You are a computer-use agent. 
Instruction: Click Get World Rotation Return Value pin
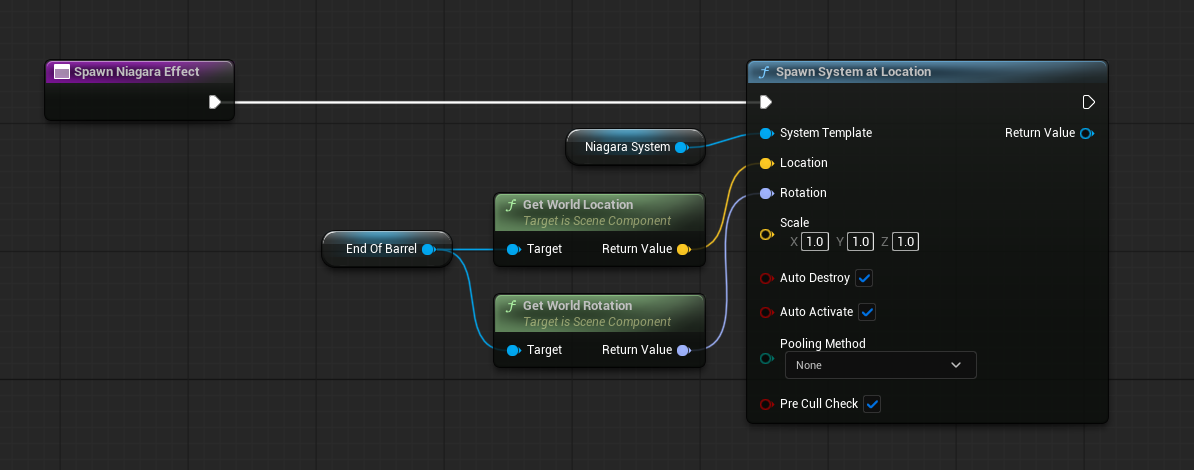pyautogui.click(x=682, y=350)
